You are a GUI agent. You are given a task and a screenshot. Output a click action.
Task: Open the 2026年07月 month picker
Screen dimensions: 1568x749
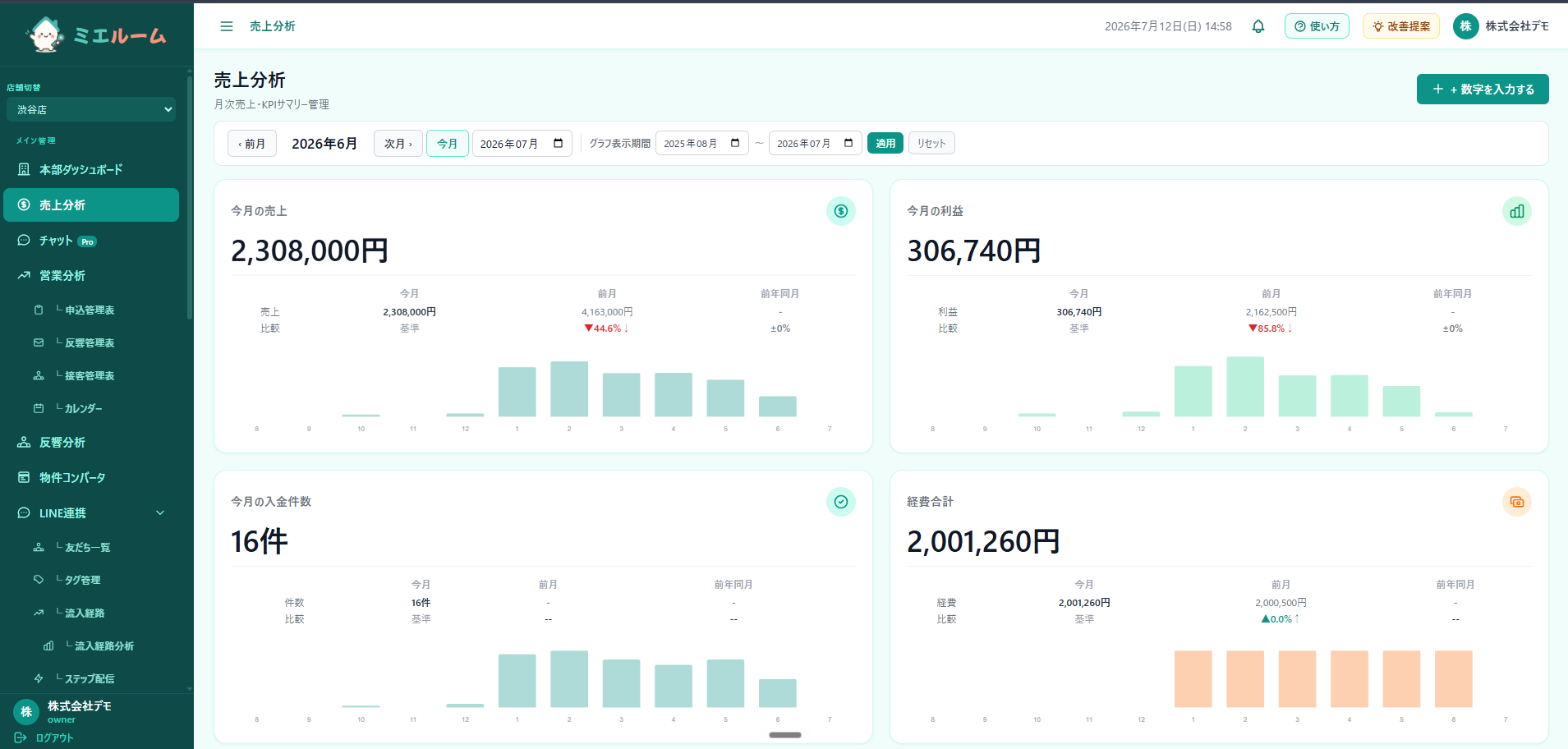click(522, 144)
